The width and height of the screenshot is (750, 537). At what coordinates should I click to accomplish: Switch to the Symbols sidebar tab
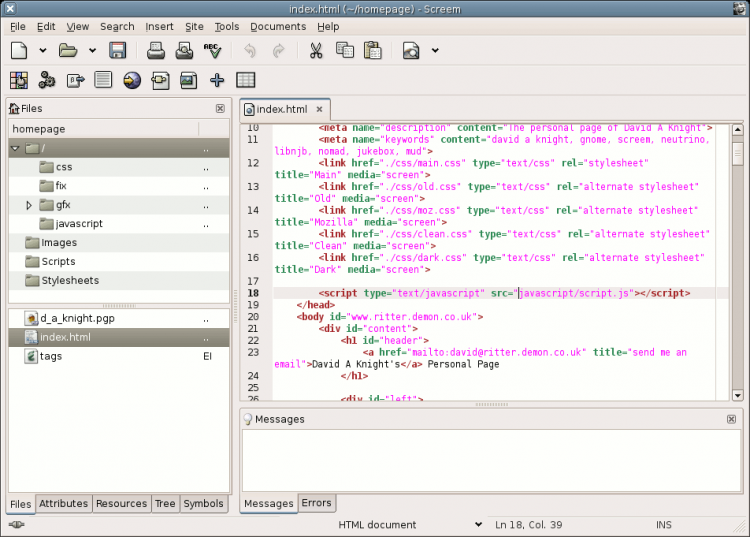(203, 504)
